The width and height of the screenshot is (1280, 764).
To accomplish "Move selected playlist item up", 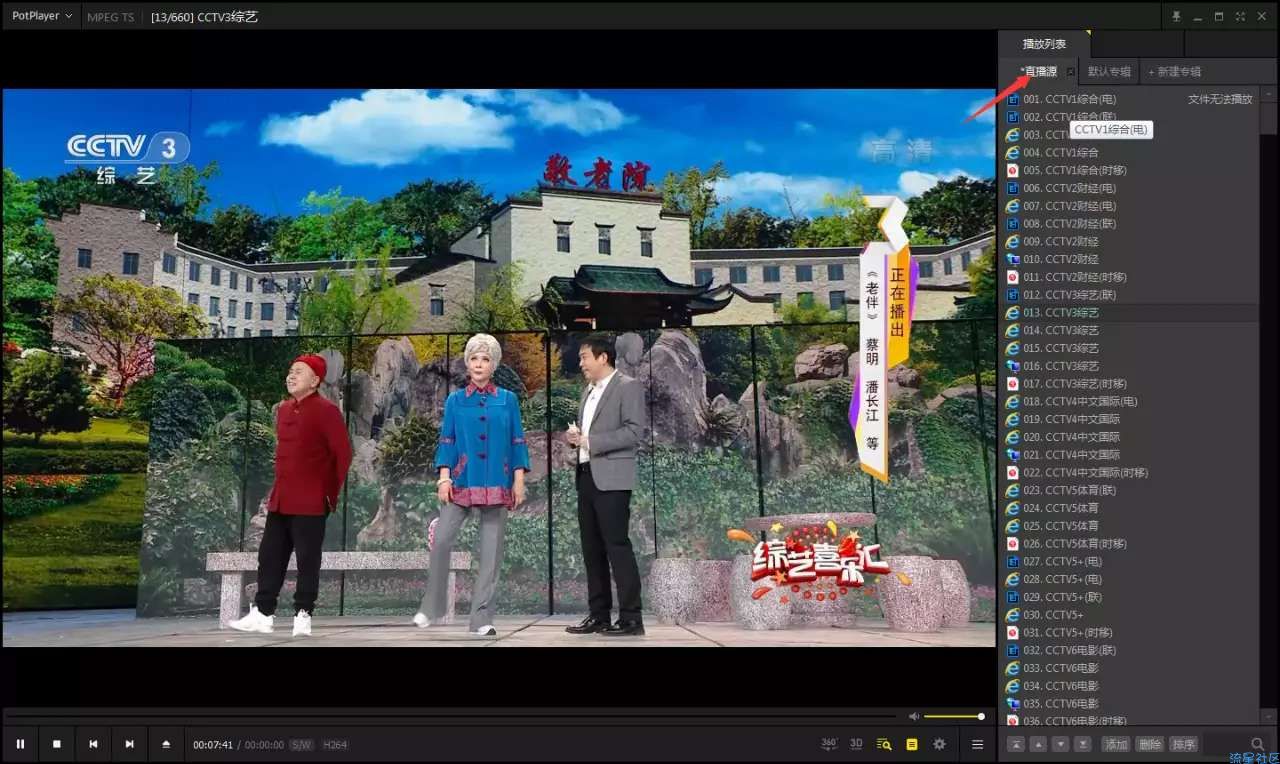I will tap(1038, 744).
